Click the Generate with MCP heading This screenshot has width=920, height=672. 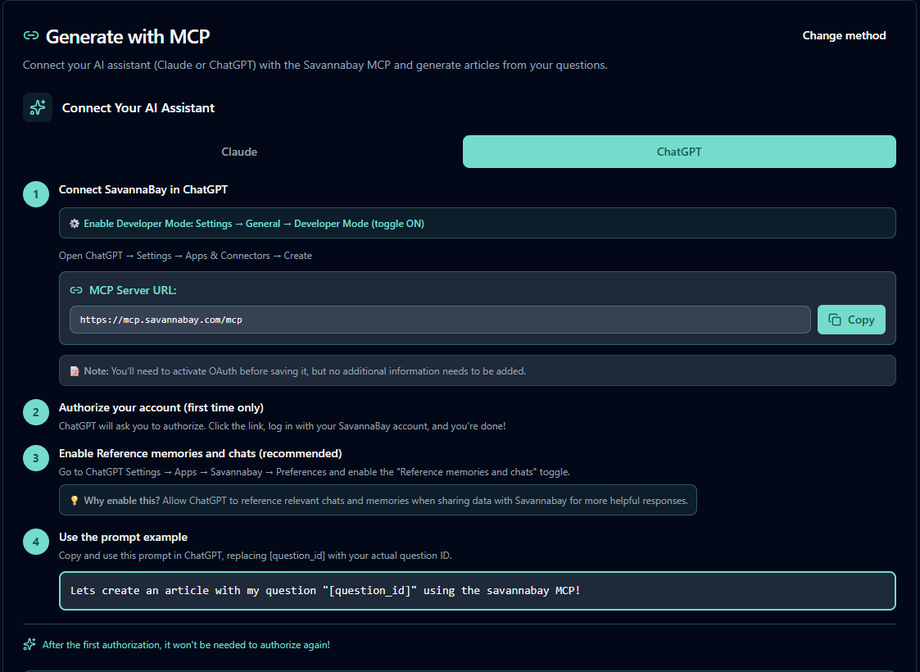128,36
